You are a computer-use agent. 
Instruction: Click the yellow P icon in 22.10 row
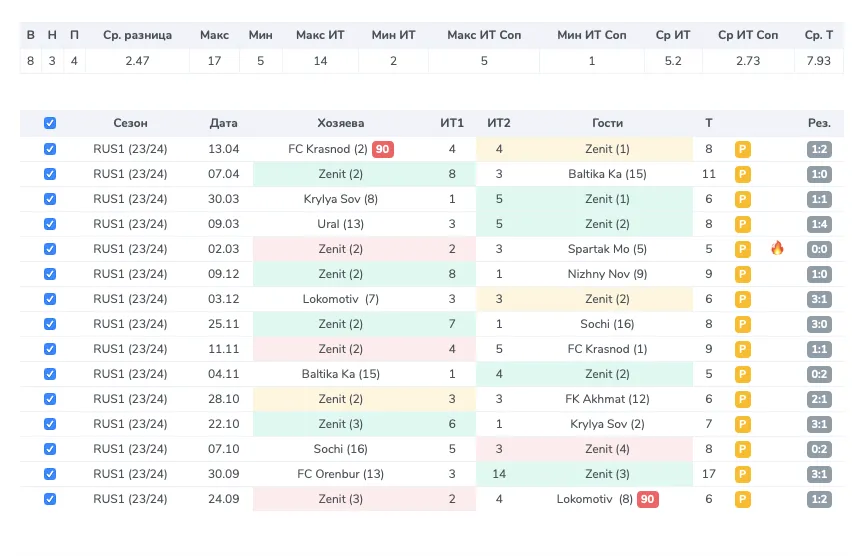pyautogui.click(x=742, y=424)
